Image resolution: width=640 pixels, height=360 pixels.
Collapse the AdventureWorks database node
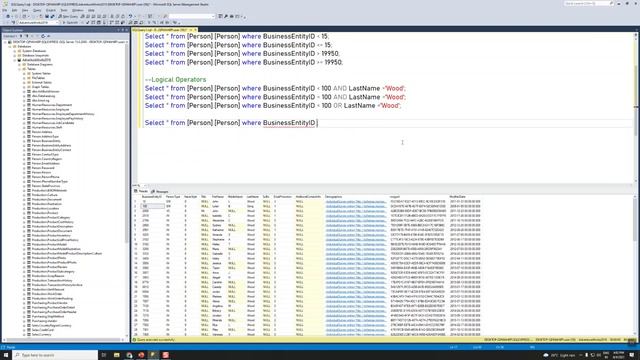pos(15,60)
